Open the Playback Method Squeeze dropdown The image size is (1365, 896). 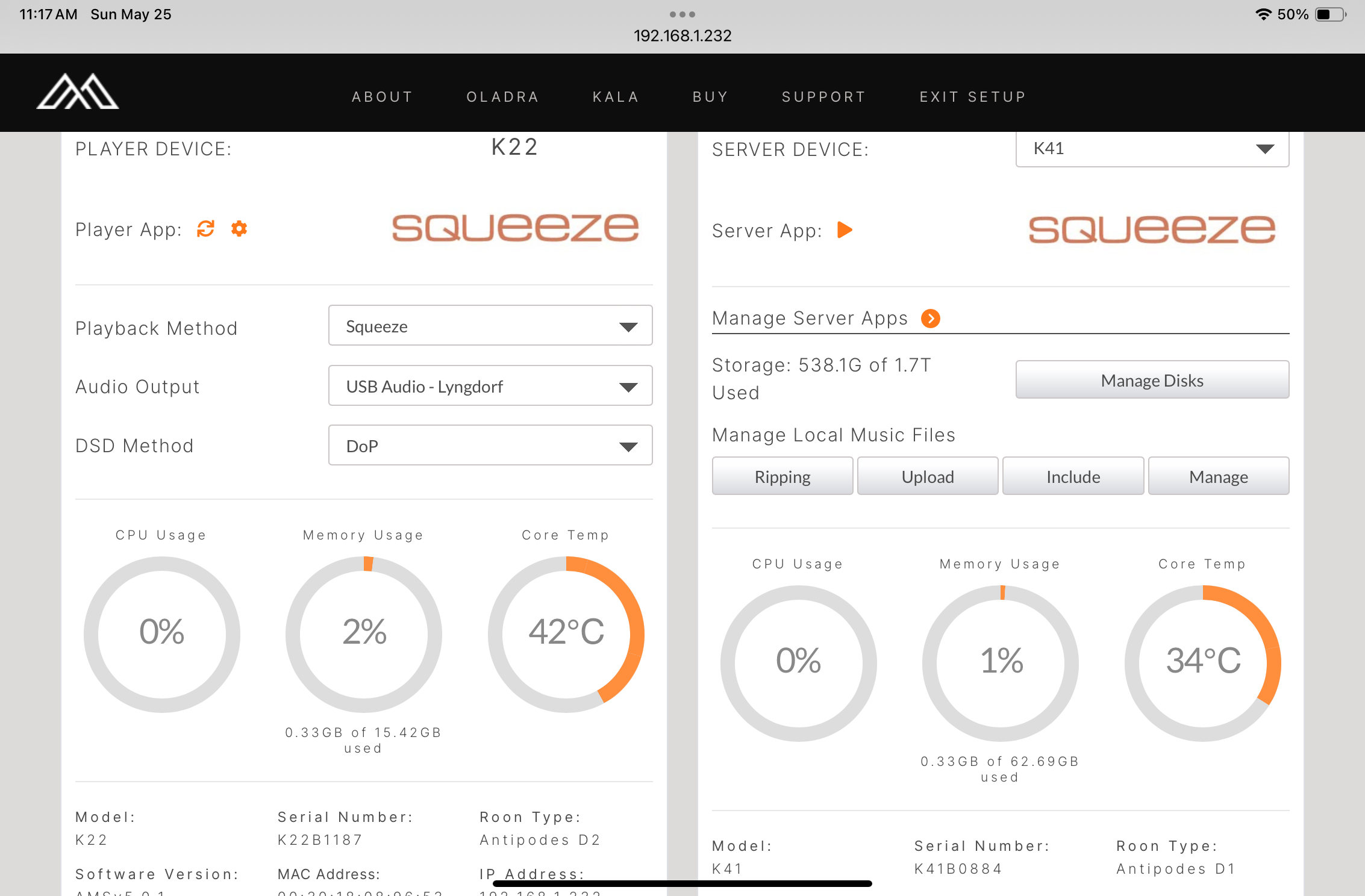[x=490, y=326]
